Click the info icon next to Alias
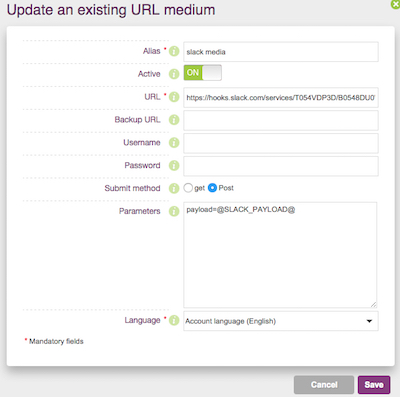Viewport: 400px width, 397px height. (x=174, y=51)
